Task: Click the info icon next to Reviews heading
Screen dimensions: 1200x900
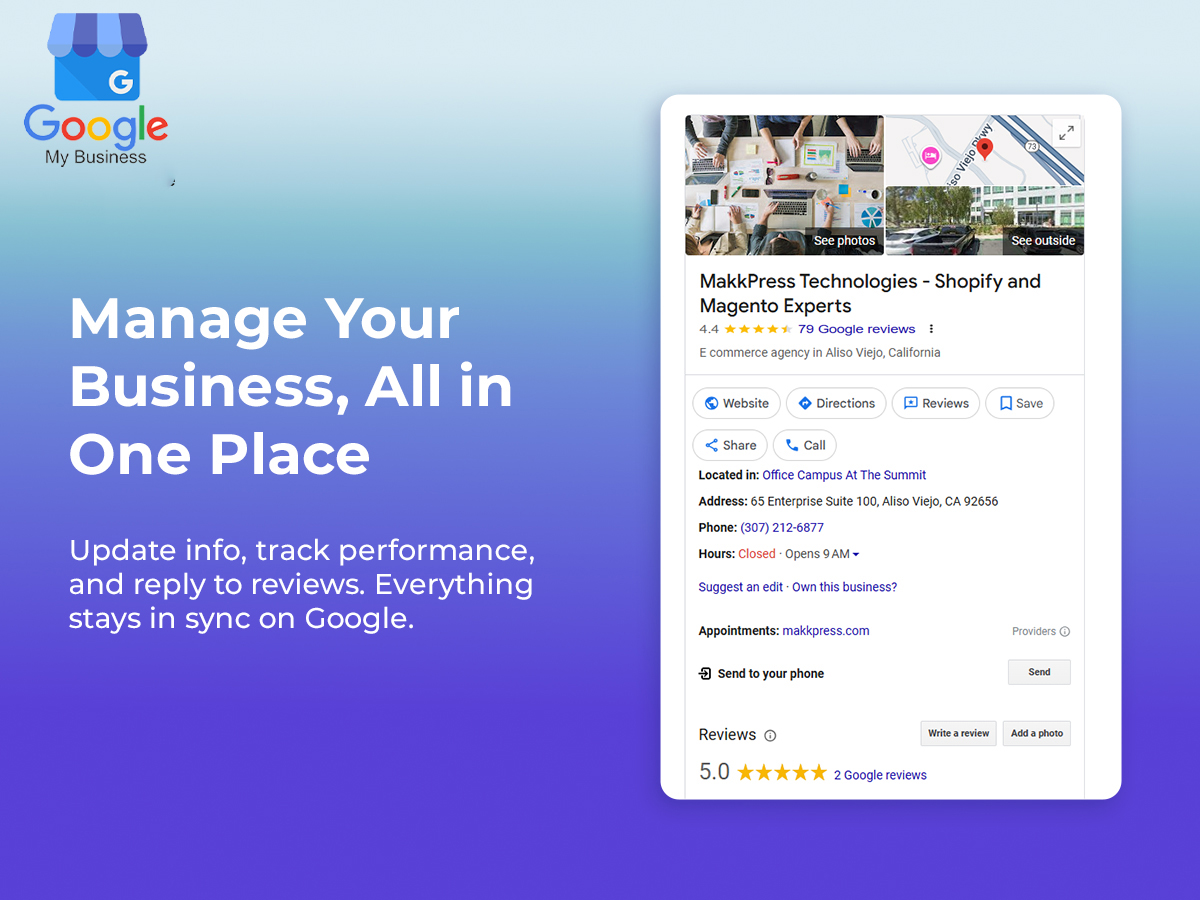Action: coord(770,736)
